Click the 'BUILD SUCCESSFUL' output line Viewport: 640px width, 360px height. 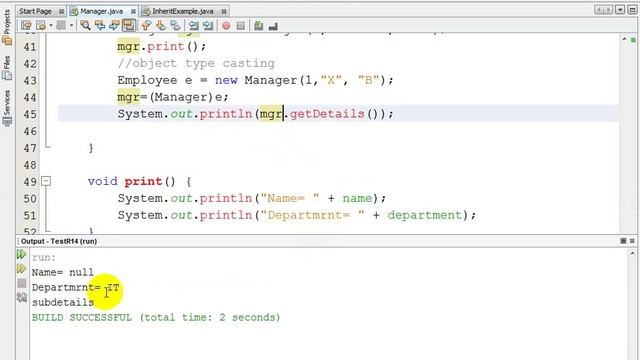[156, 318]
